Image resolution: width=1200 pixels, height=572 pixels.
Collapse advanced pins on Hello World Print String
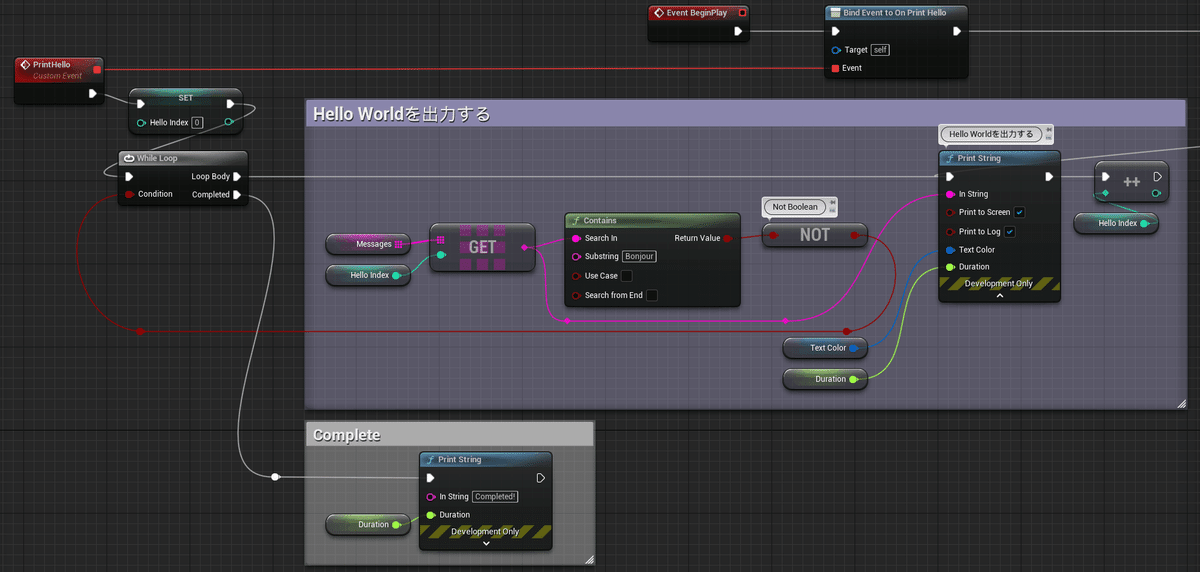(999, 296)
